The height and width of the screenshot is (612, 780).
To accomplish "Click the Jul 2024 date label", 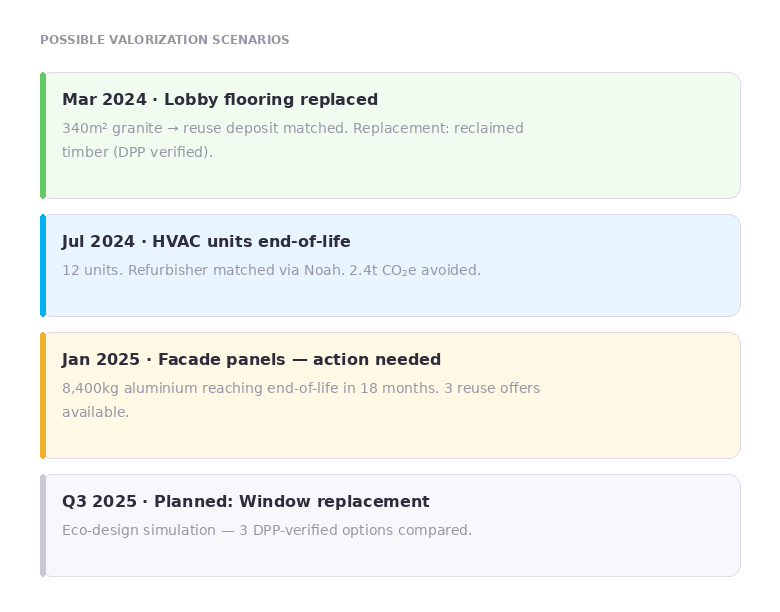I will point(98,242).
